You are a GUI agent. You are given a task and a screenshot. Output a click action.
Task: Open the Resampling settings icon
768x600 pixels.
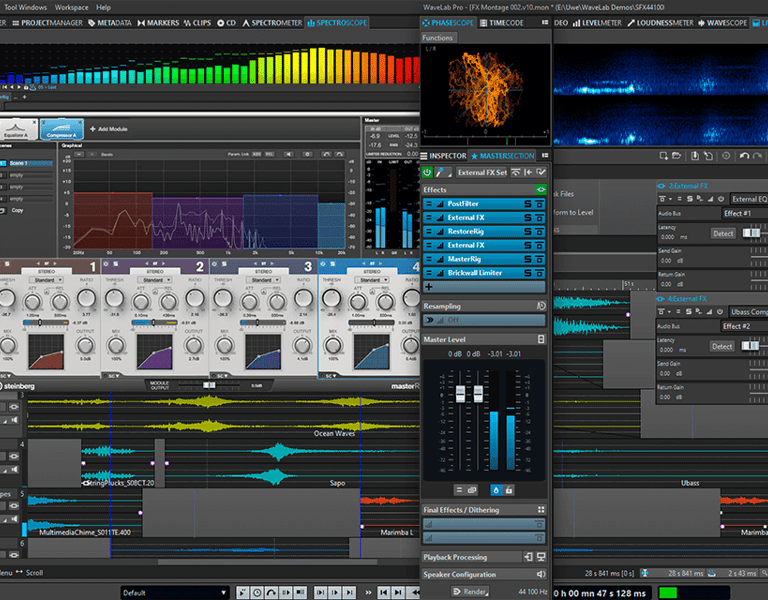[541, 306]
